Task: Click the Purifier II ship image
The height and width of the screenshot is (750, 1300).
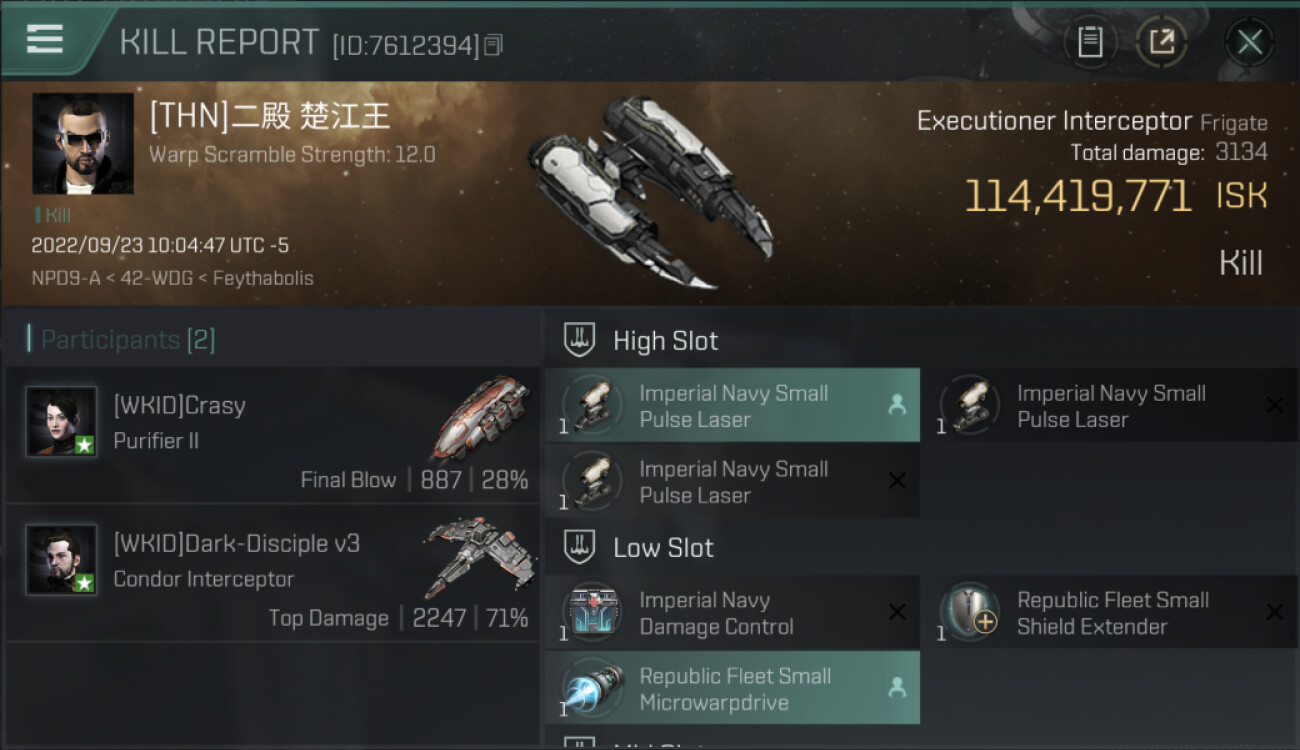Action: 481,417
